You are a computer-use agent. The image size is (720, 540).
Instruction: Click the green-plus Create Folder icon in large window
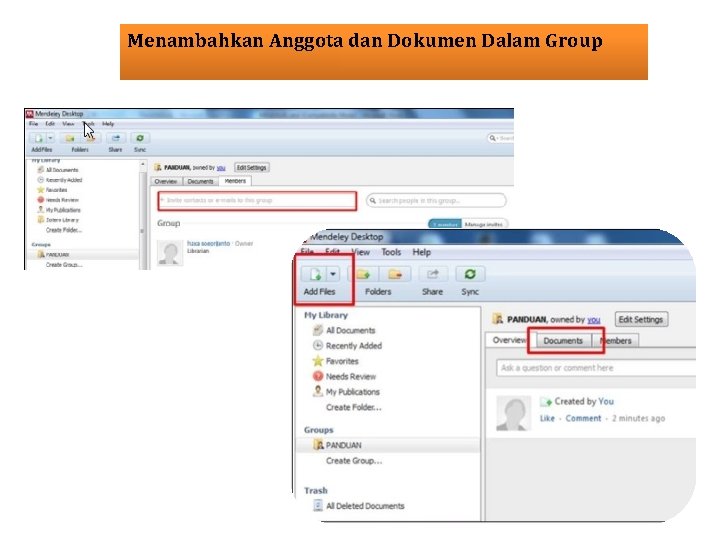pos(363,275)
